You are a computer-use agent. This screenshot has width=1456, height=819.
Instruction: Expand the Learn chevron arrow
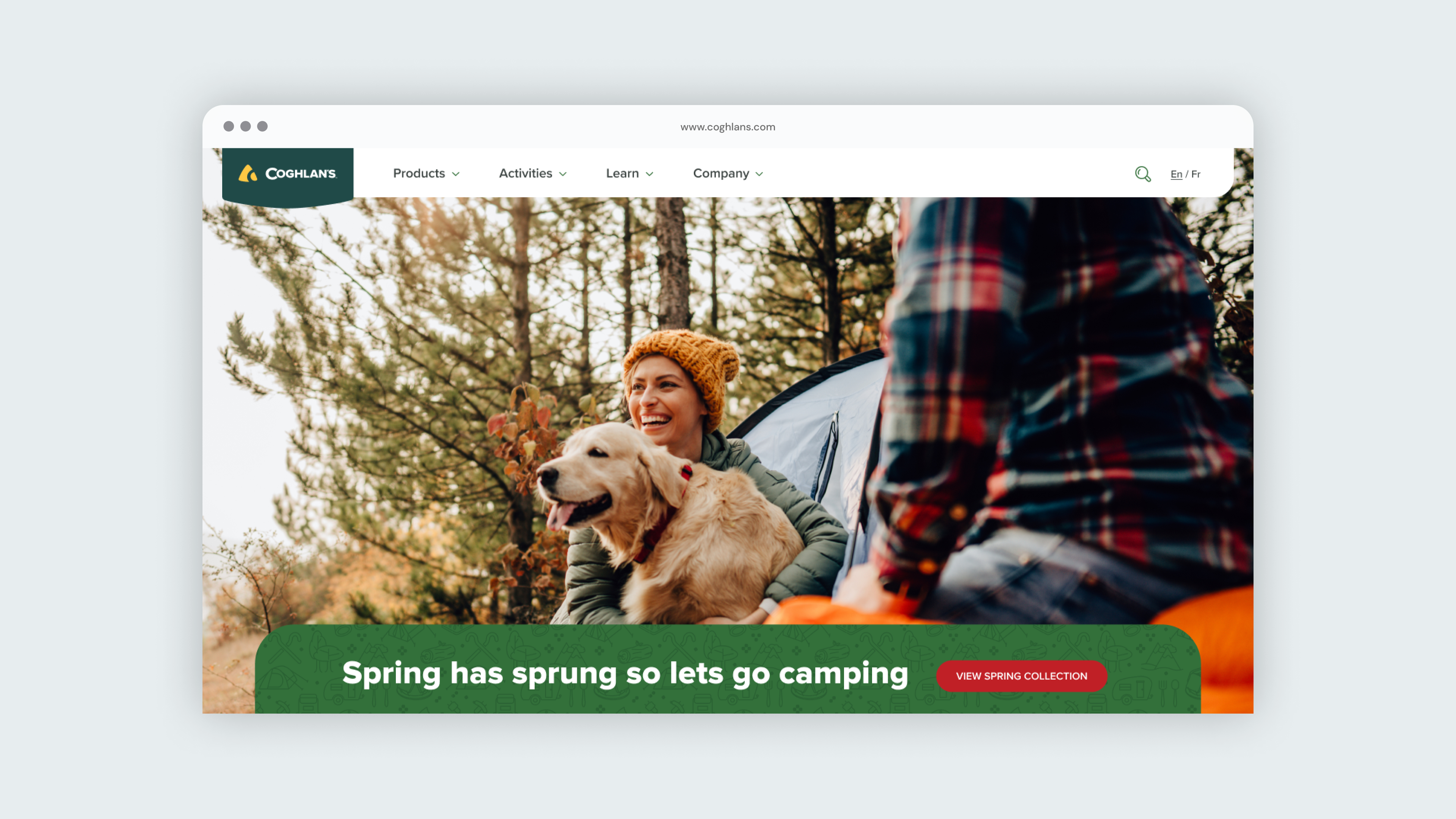point(650,174)
